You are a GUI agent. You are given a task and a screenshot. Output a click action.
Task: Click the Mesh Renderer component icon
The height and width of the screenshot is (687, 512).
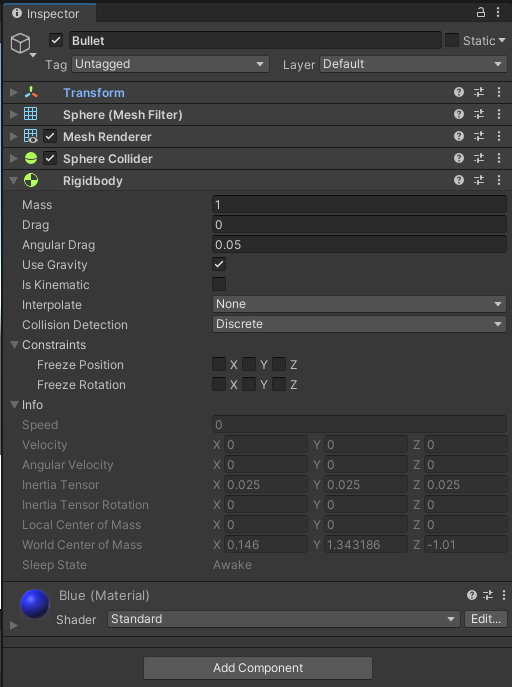[31, 136]
